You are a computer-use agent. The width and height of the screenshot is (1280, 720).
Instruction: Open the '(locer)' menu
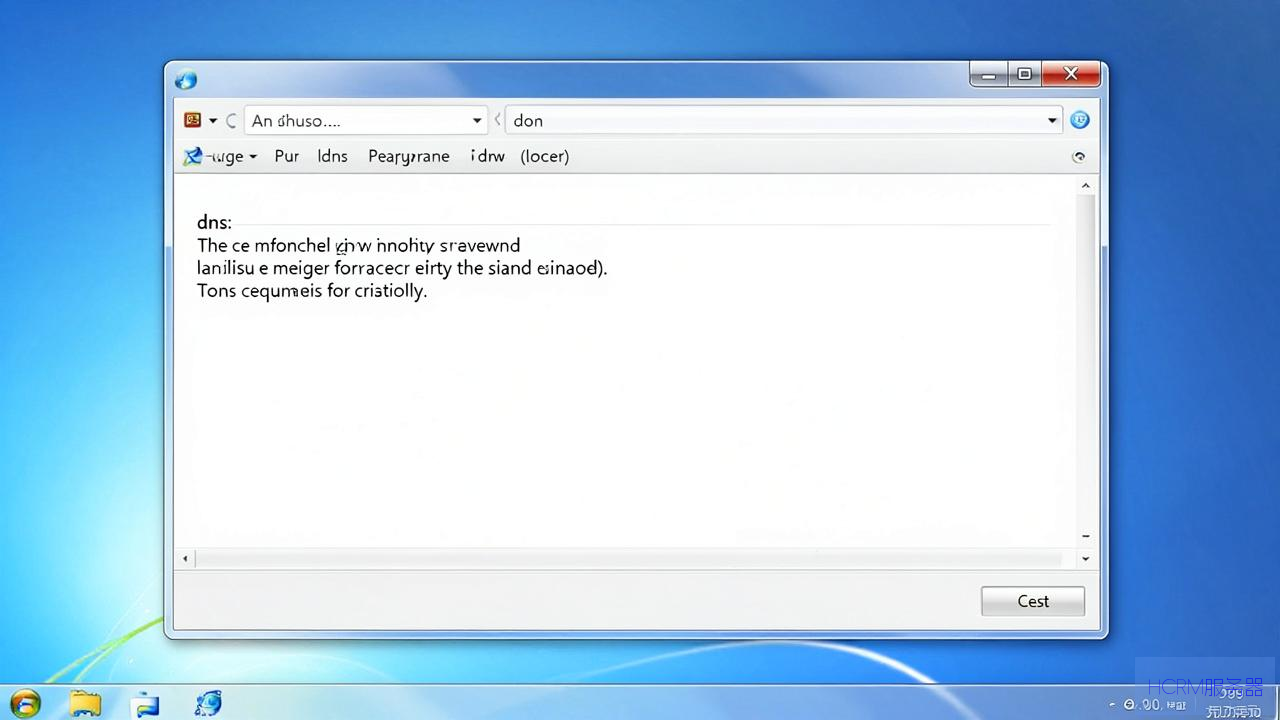[x=545, y=157]
